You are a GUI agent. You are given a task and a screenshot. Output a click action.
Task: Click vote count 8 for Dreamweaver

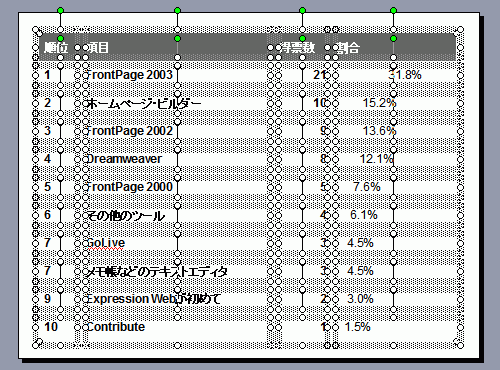pyautogui.click(x=323, y=159)
